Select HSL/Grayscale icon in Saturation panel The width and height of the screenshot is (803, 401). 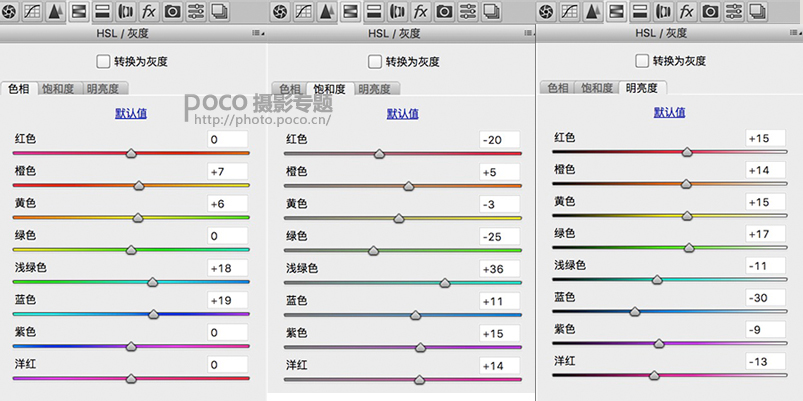pyautogui.click(x=350, y=11)
